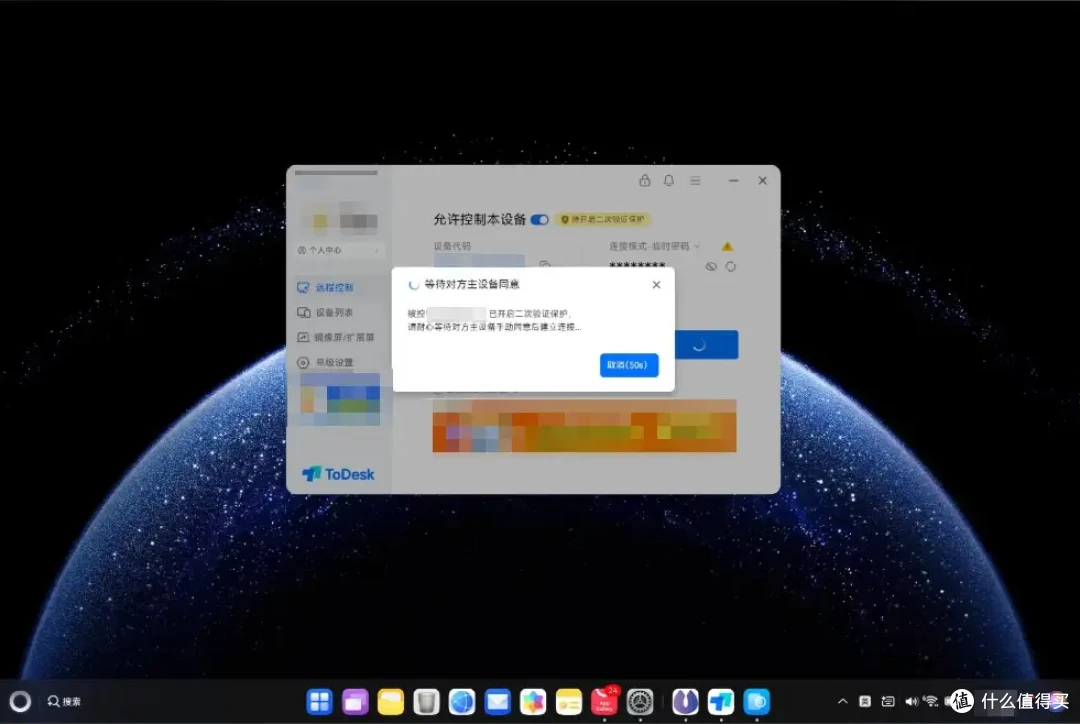Click the ToDesk logo in sidebar
The height and width of the screenshot is (724, 1080).
(338, 474)
